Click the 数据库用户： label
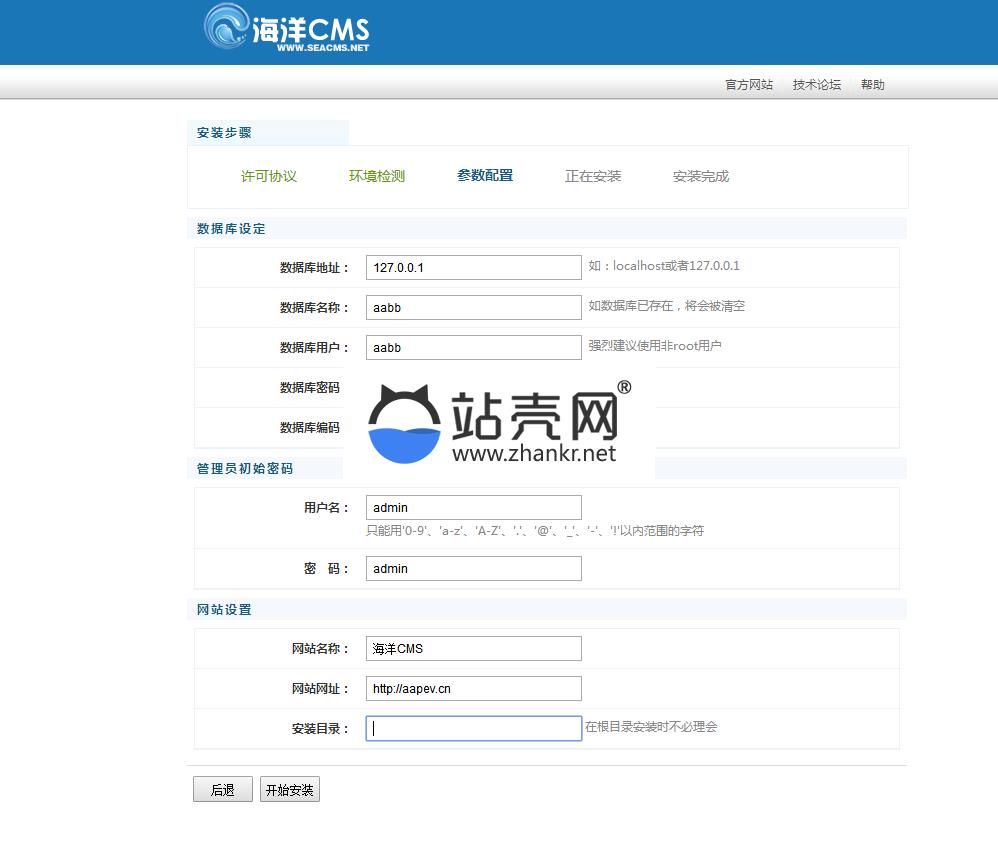The width and height of the screenshot is (998, 848). click(314, 348)
